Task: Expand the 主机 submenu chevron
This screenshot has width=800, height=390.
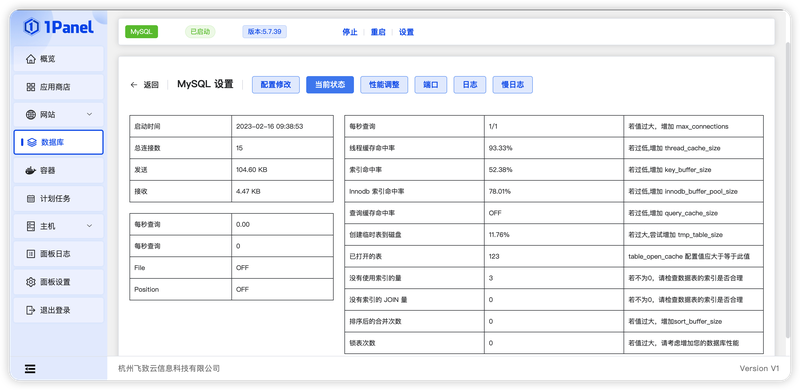Action: click(x=89, y=226)
